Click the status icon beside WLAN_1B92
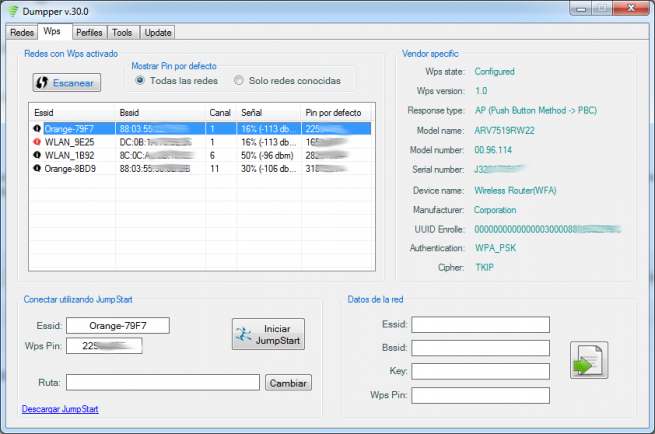Viewport: 655px width, 434px height. [37, 155]
